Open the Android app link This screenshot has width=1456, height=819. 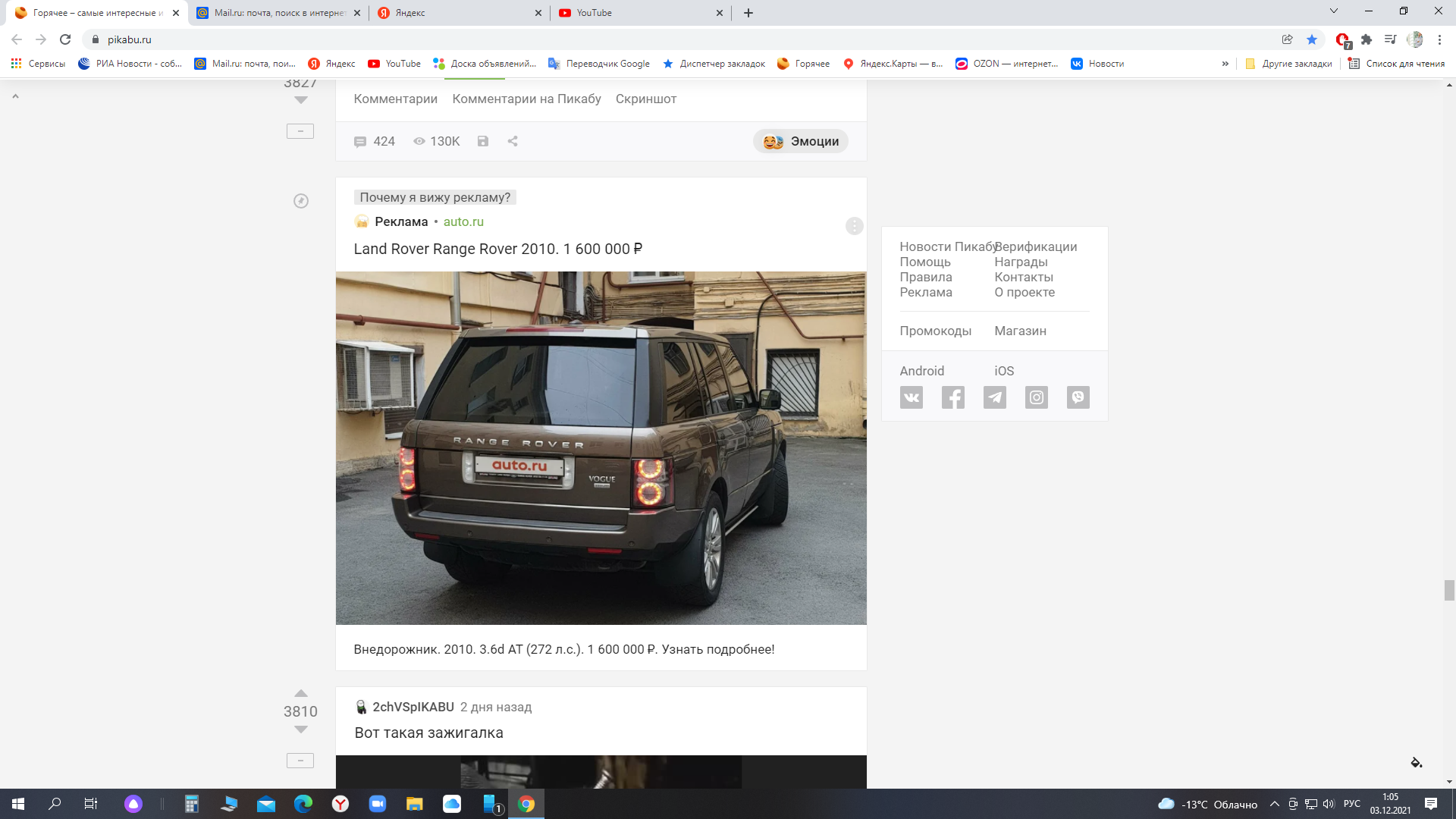tap(922, 371)
